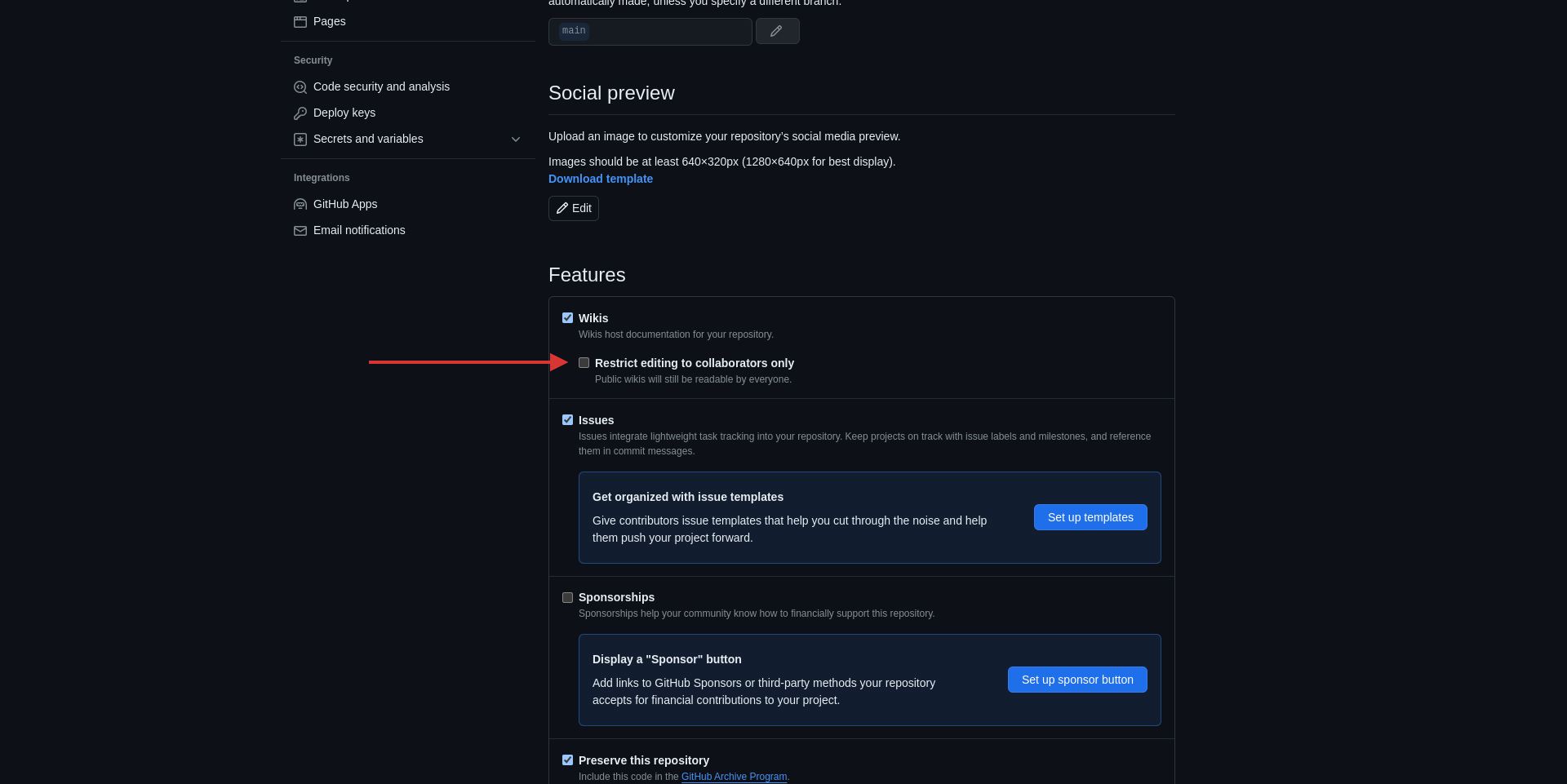Click 'Wikis host documentation for your repository' text
1567x784 pixels.
[676, 334]
